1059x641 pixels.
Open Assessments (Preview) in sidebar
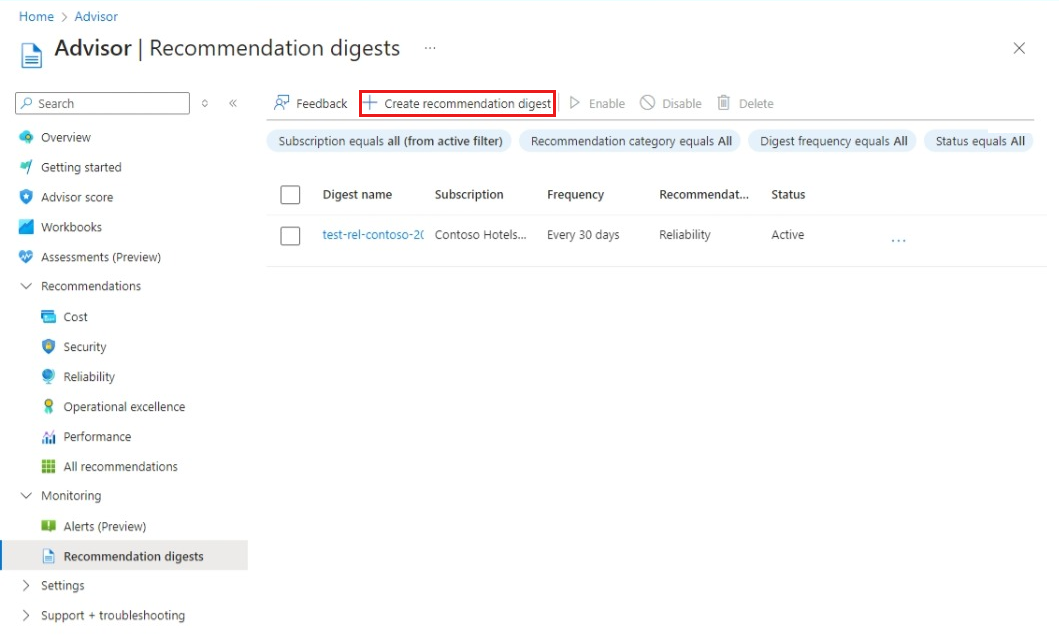(x=101, y=257)
